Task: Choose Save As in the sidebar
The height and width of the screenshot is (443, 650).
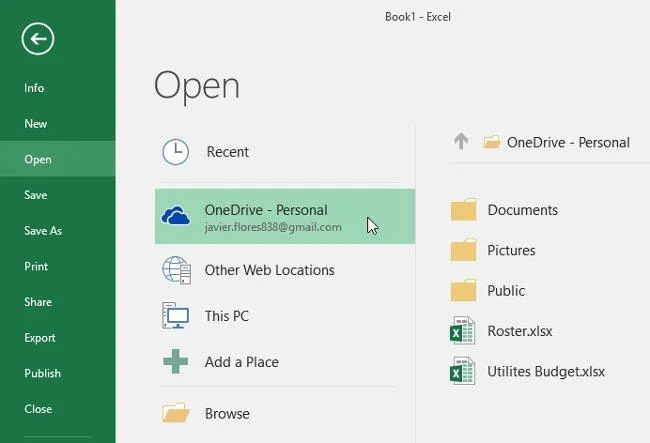Action: (x=43, y=230)
